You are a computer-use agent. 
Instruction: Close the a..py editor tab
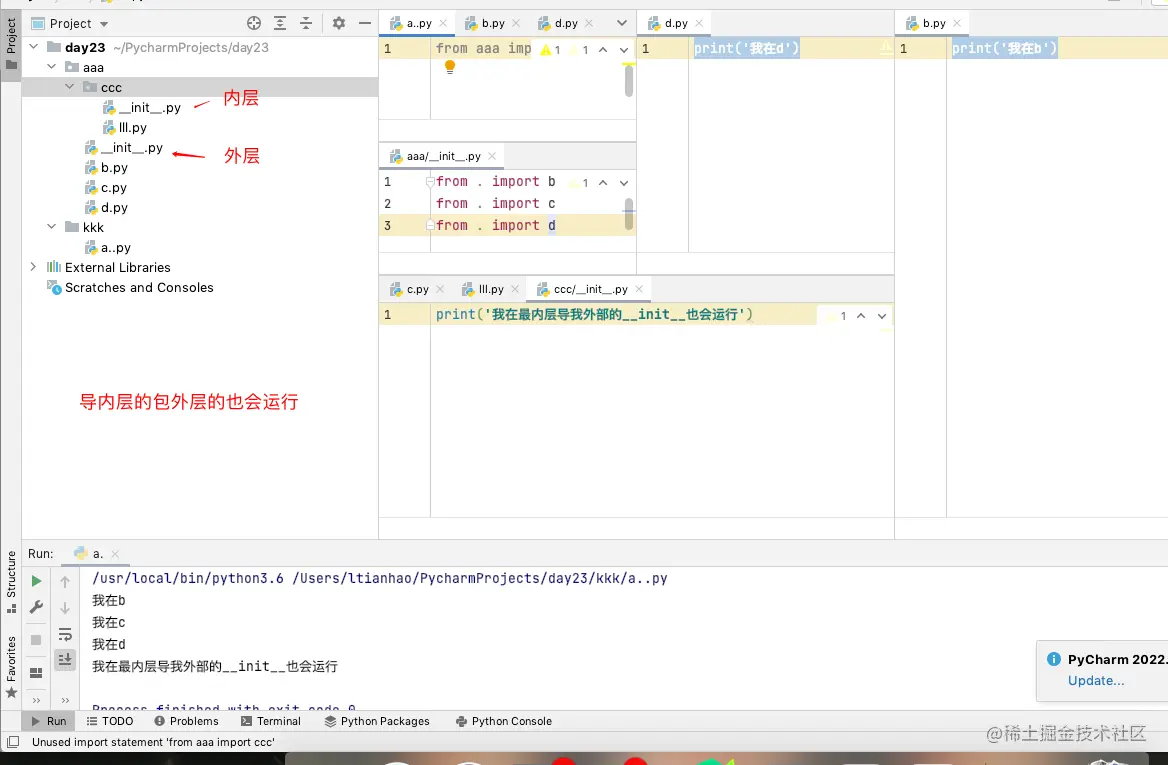[x=443, y=23]
